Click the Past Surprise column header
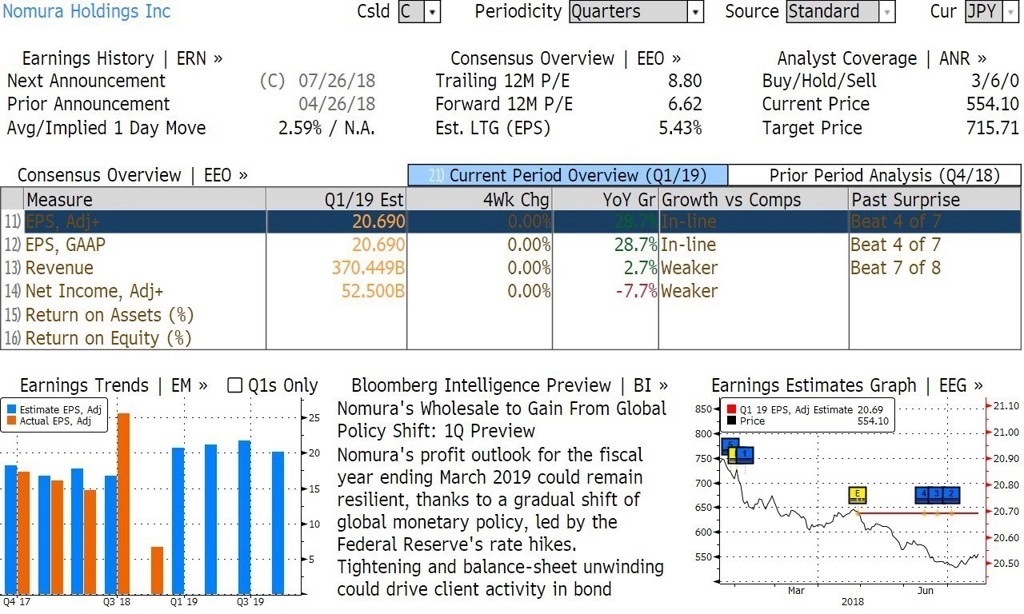The image size is (1024, 614). coord(935,199)
